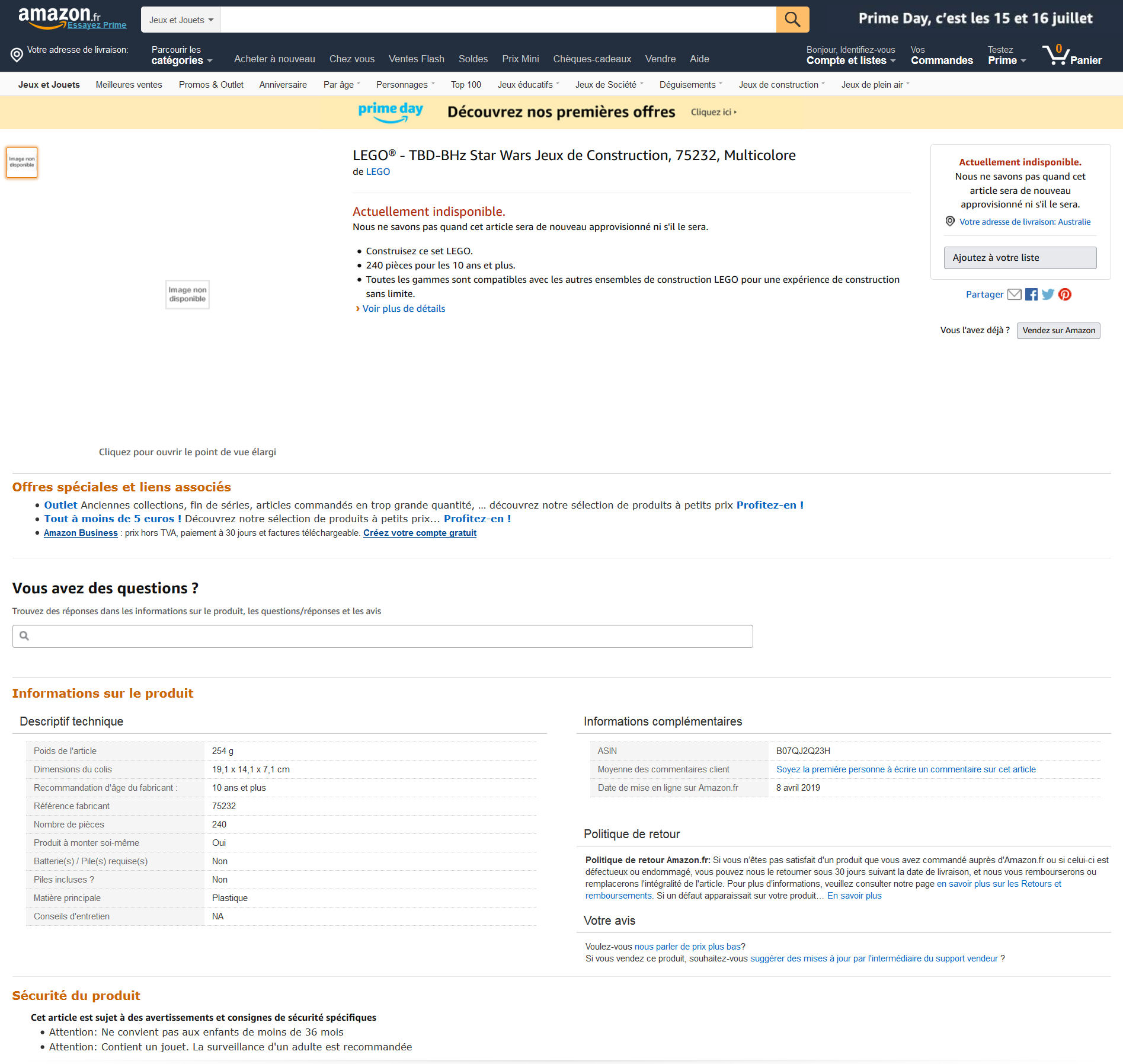Viewport: 1123px width, 1064px height.
Task: Click 'Prime Day, c'est les 15 et 16 juillet' banner
Action: click(975, 18)
